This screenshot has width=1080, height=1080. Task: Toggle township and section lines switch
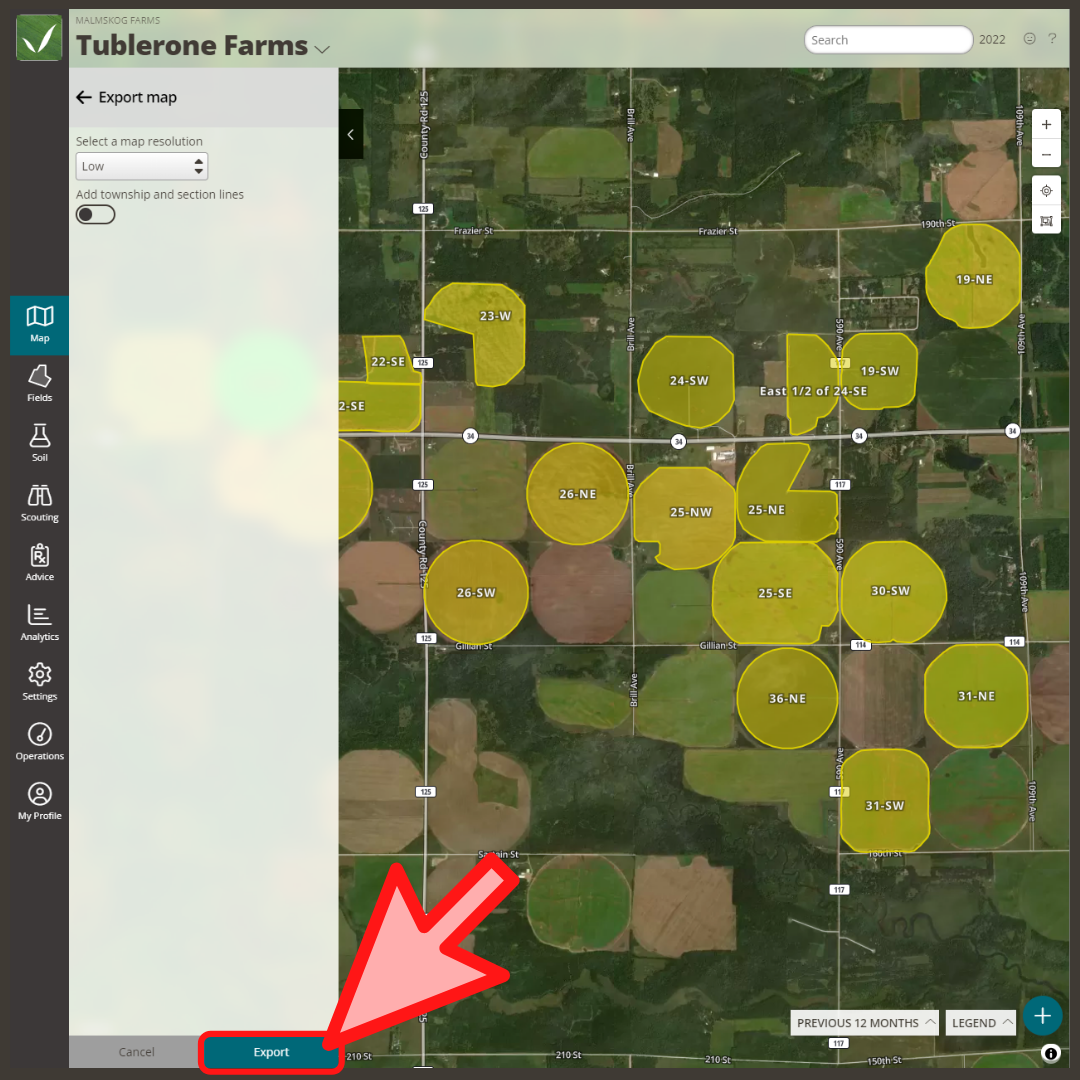click(x=95, y=214)
